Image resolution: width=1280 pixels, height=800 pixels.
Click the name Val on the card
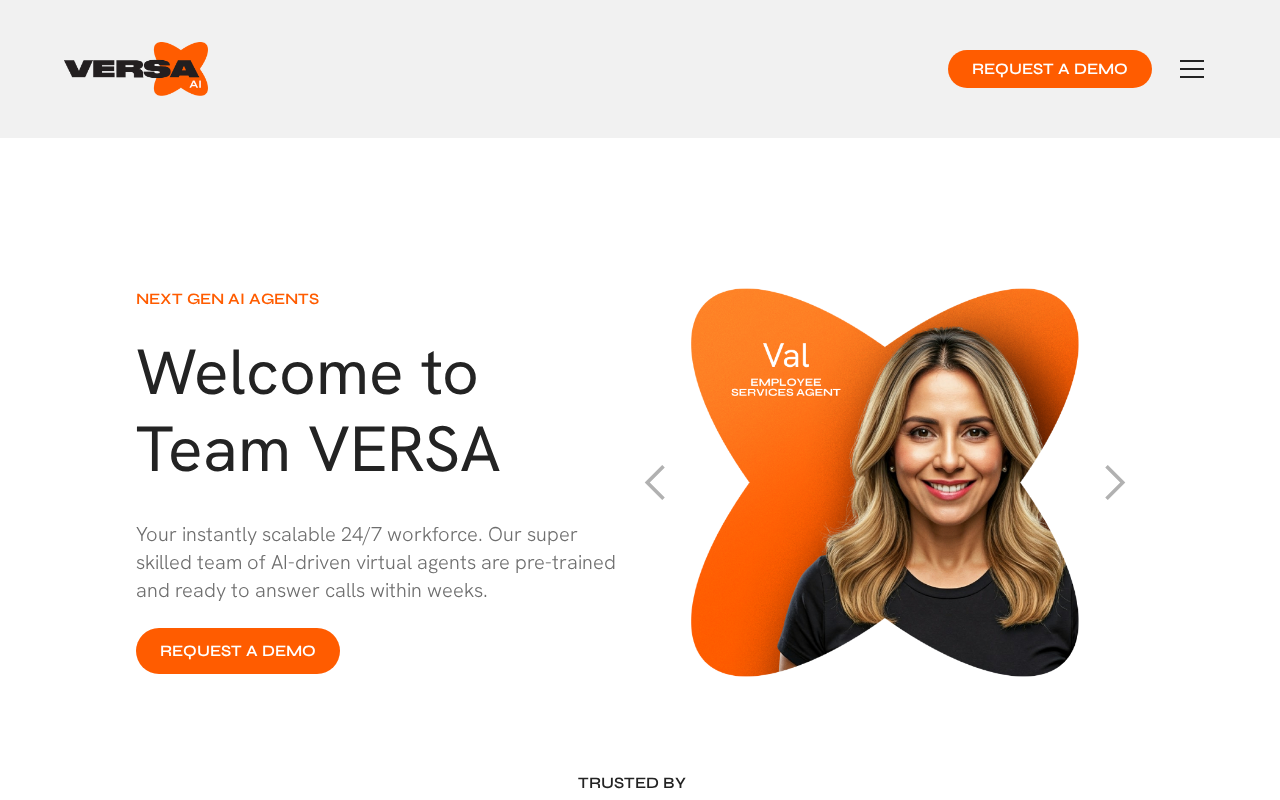(x=786, y=356)
